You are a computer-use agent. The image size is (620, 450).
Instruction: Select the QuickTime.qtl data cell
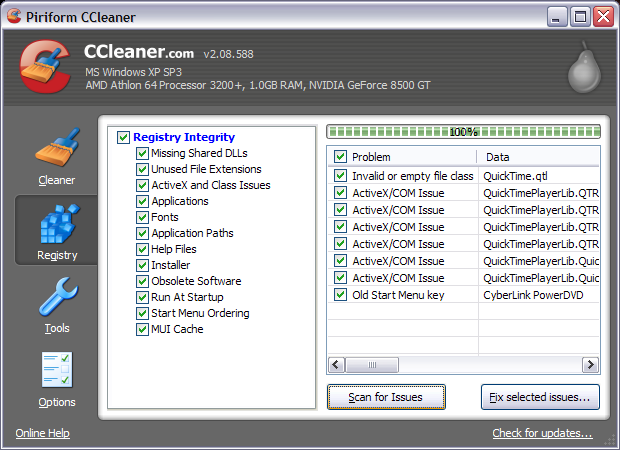pos(515,176)
